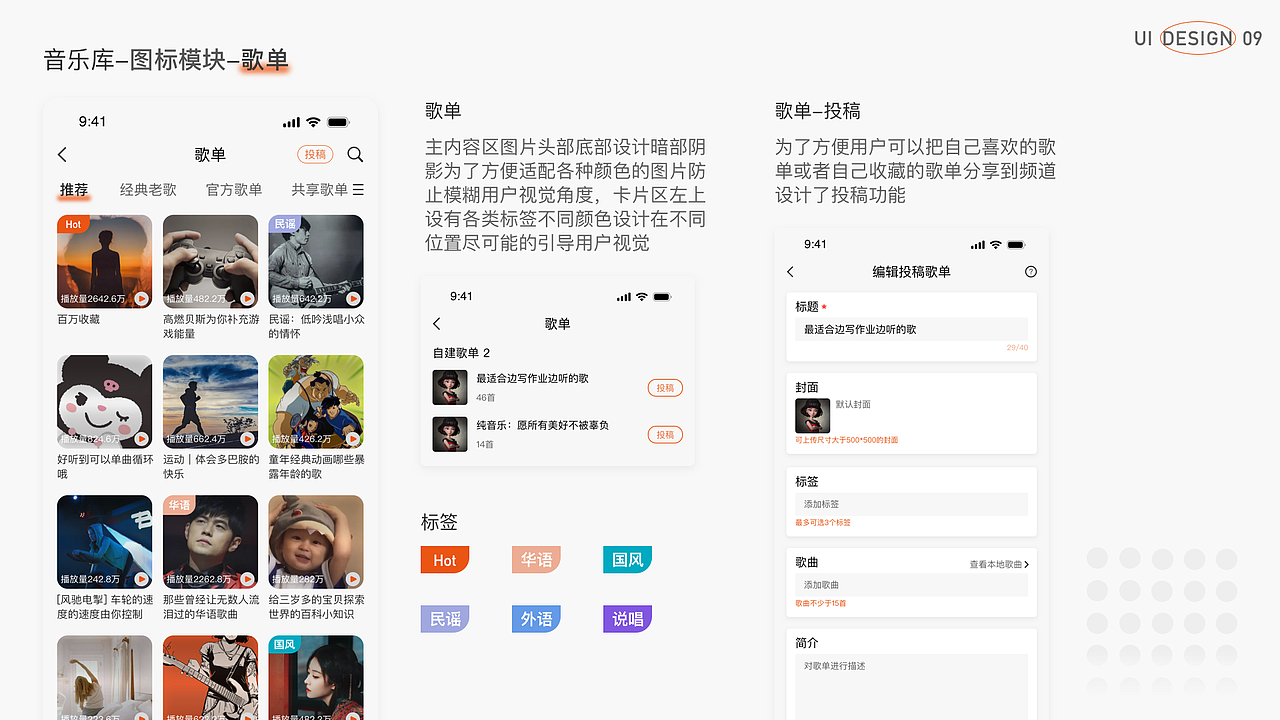Open the 高燃贝斯为你补充游戏能量 cover
Viewport: 1280px width, 720px height.
tap(210, 261)
